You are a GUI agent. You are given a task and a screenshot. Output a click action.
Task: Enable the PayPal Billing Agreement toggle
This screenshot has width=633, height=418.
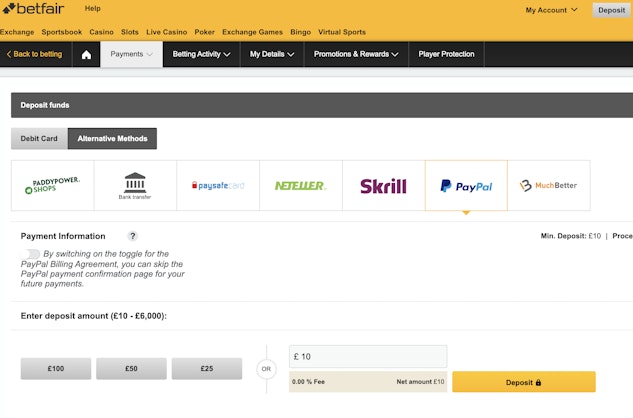32,254
